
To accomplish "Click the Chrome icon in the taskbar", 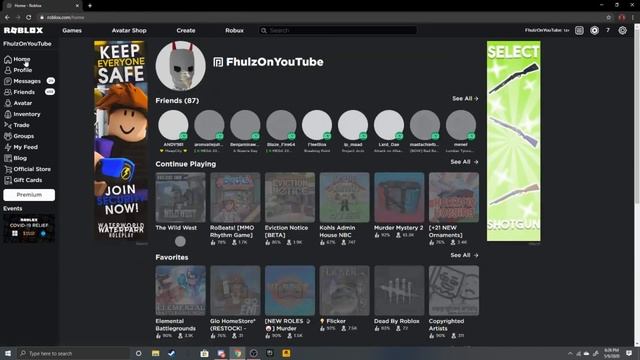I will pyautogui.click(x=237, y=353).
